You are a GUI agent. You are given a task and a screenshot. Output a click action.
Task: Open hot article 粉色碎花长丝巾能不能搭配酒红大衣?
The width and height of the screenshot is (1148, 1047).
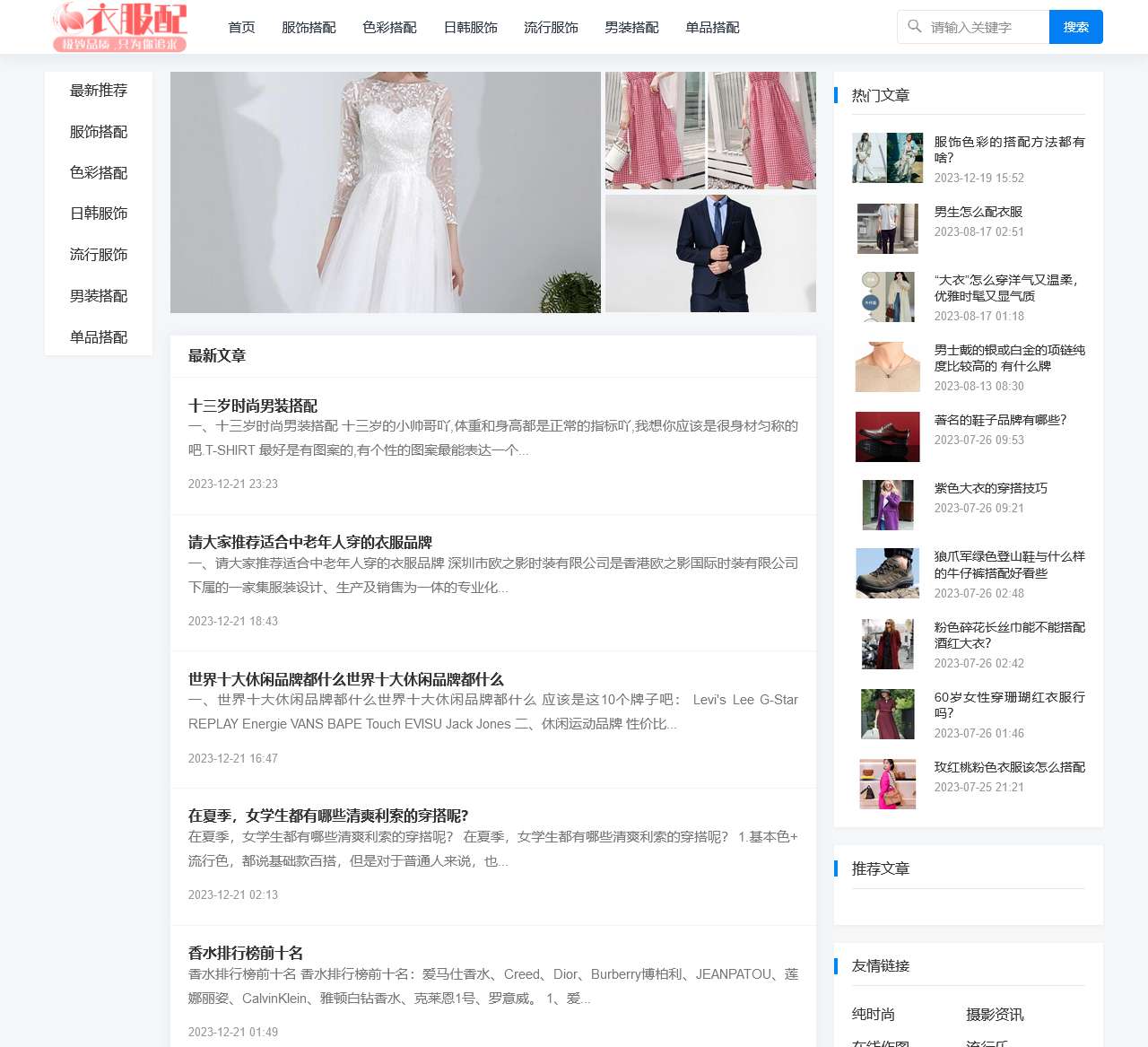(1010, 635)
